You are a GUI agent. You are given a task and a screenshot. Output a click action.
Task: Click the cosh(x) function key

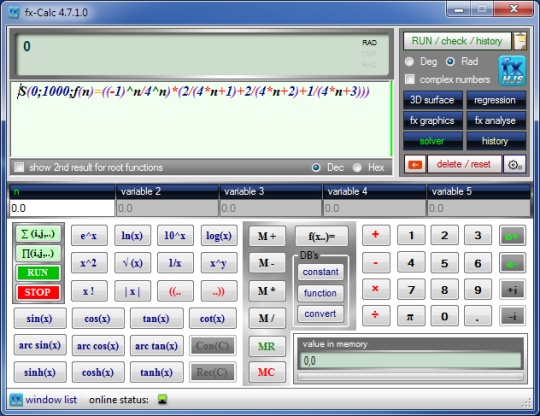98,372
